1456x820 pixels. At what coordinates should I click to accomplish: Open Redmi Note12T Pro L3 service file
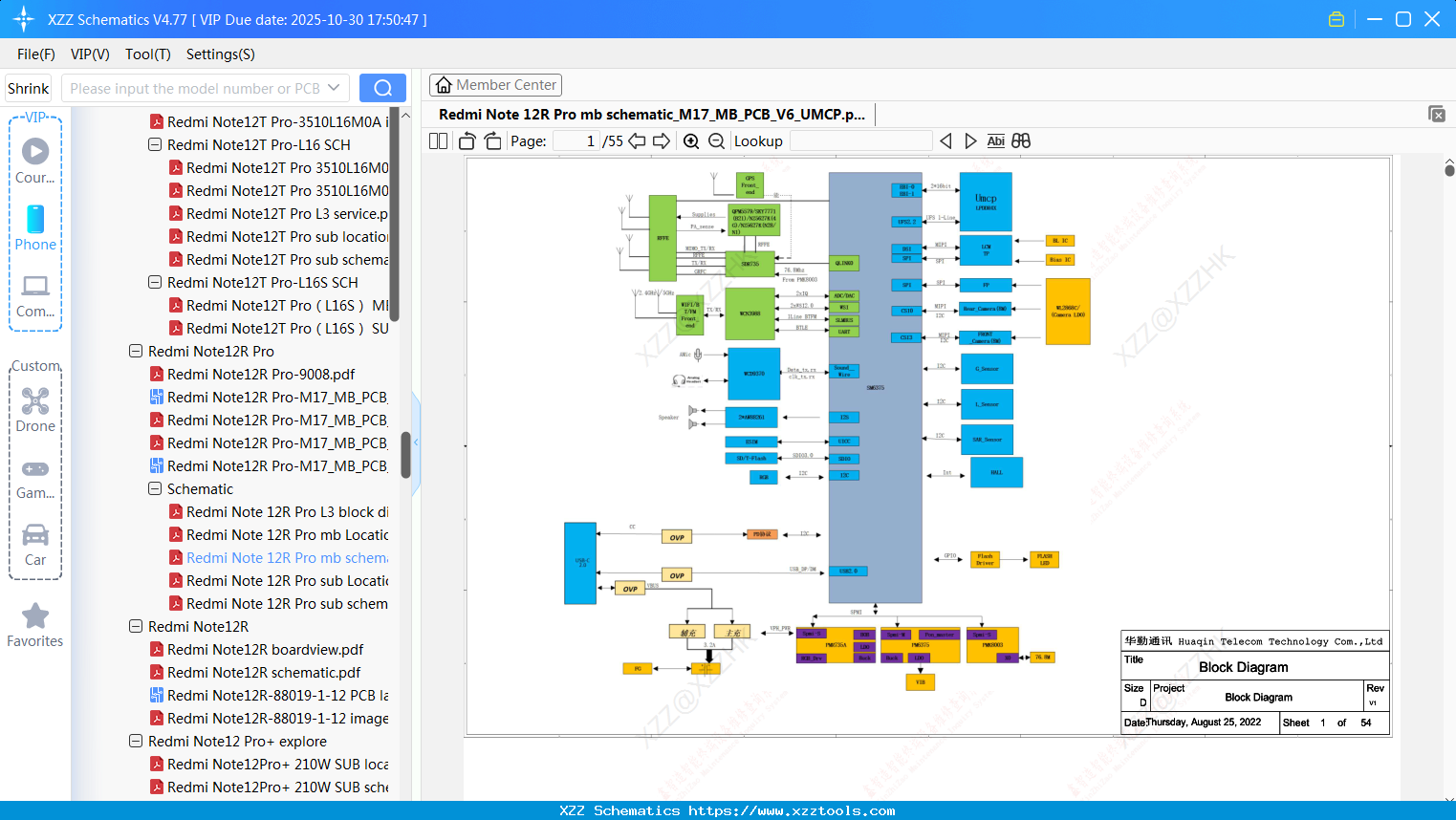[x=288, y=214]
